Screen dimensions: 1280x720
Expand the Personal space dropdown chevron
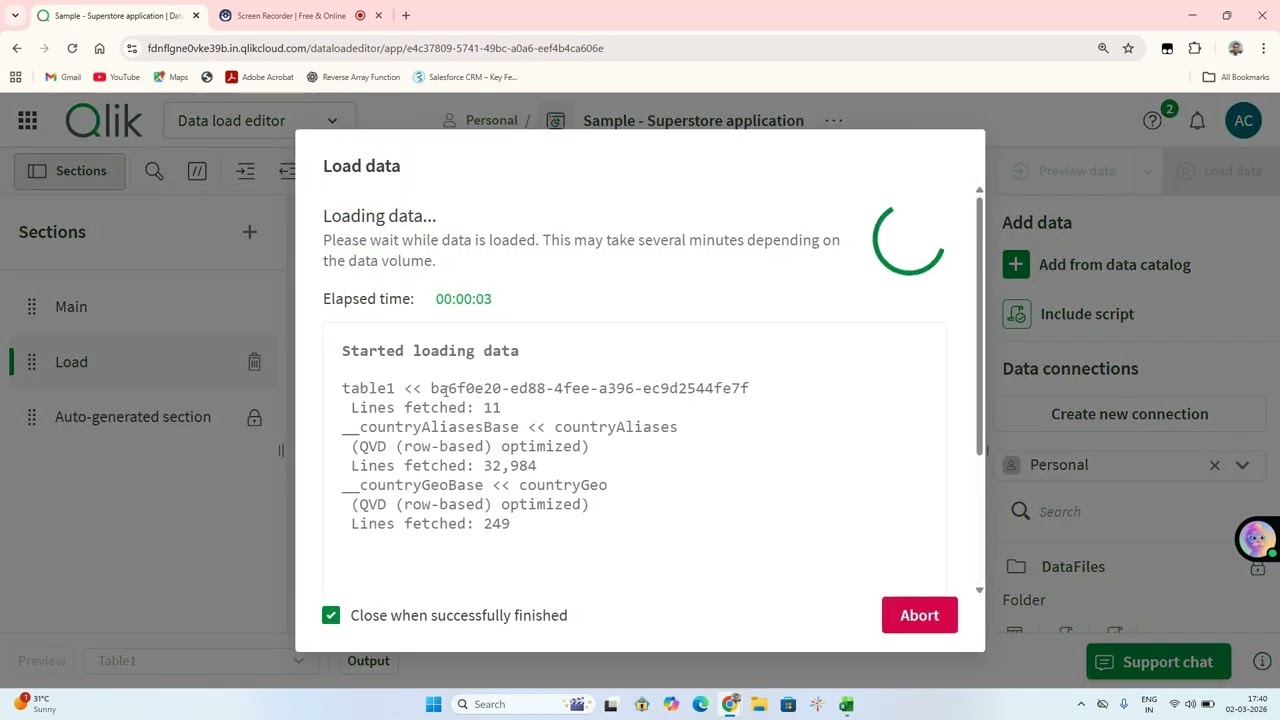click(x=1243, y=465)
